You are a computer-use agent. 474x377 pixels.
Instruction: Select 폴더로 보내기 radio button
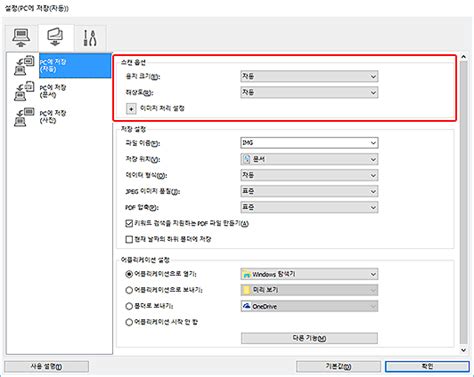pos(129,306)
